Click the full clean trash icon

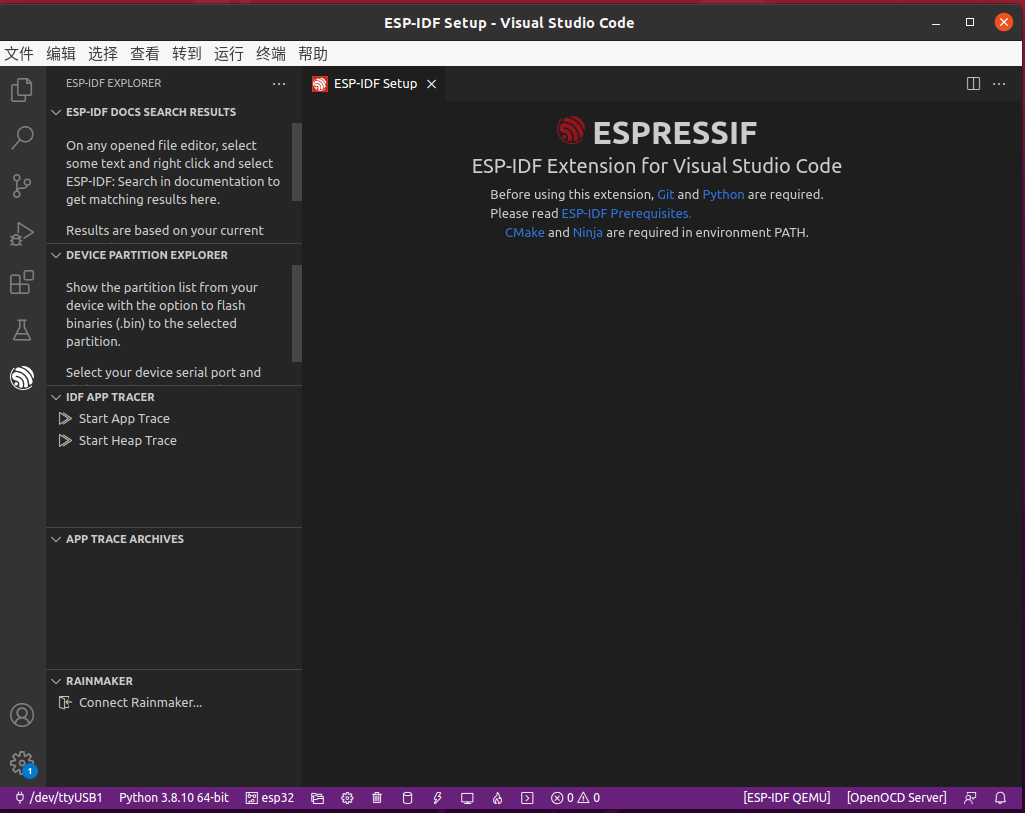tap(377, 797)
